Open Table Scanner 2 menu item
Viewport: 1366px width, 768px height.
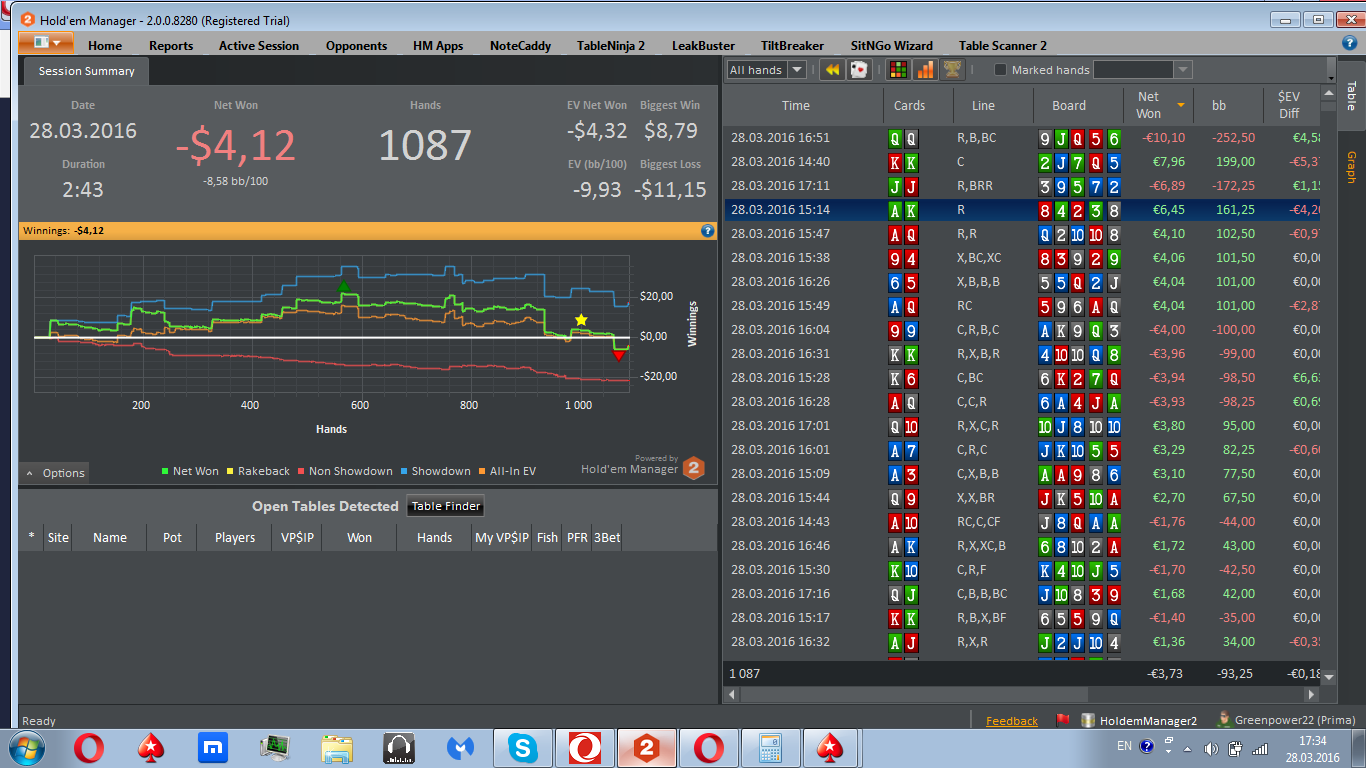(x=1003, y=45)
